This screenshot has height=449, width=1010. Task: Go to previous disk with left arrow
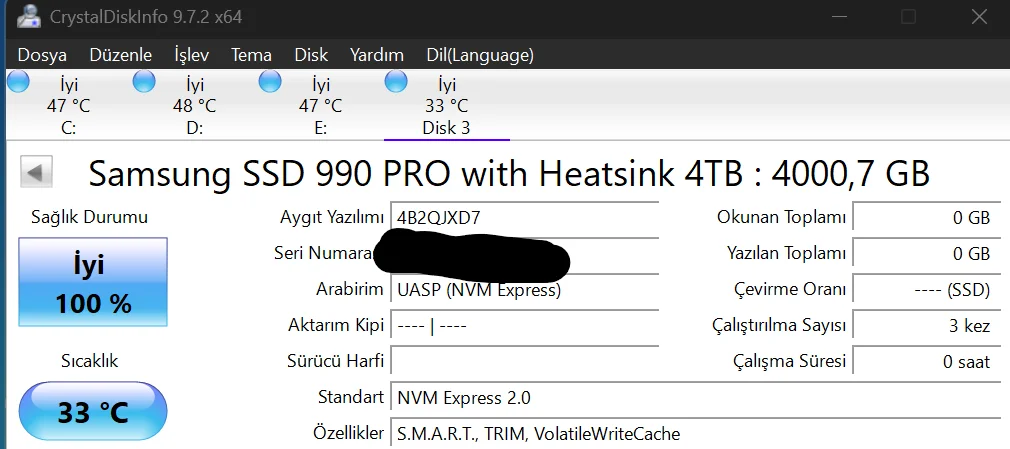click(x=36, y=172)
